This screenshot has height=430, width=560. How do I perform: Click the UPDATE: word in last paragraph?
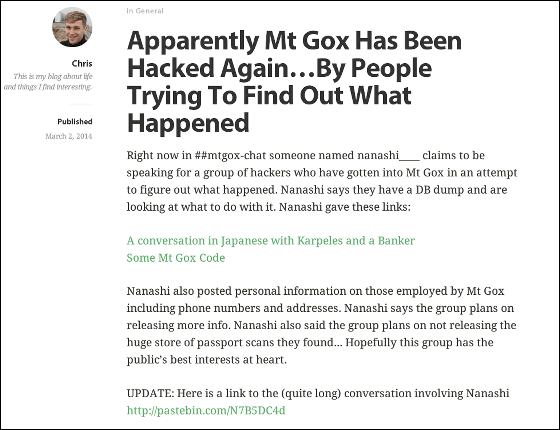click(x=150, y=393)
